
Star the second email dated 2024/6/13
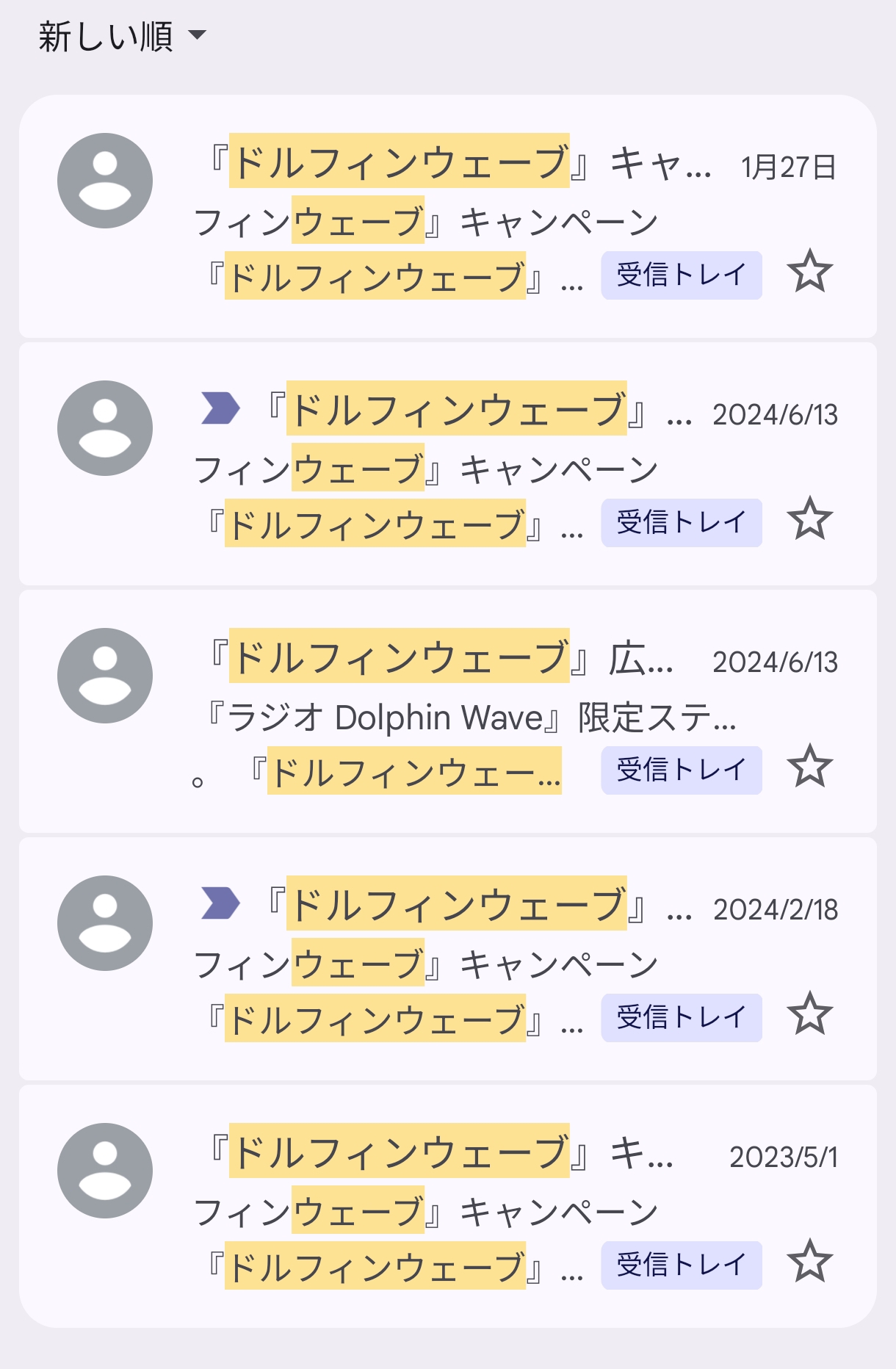pos(809,767)
